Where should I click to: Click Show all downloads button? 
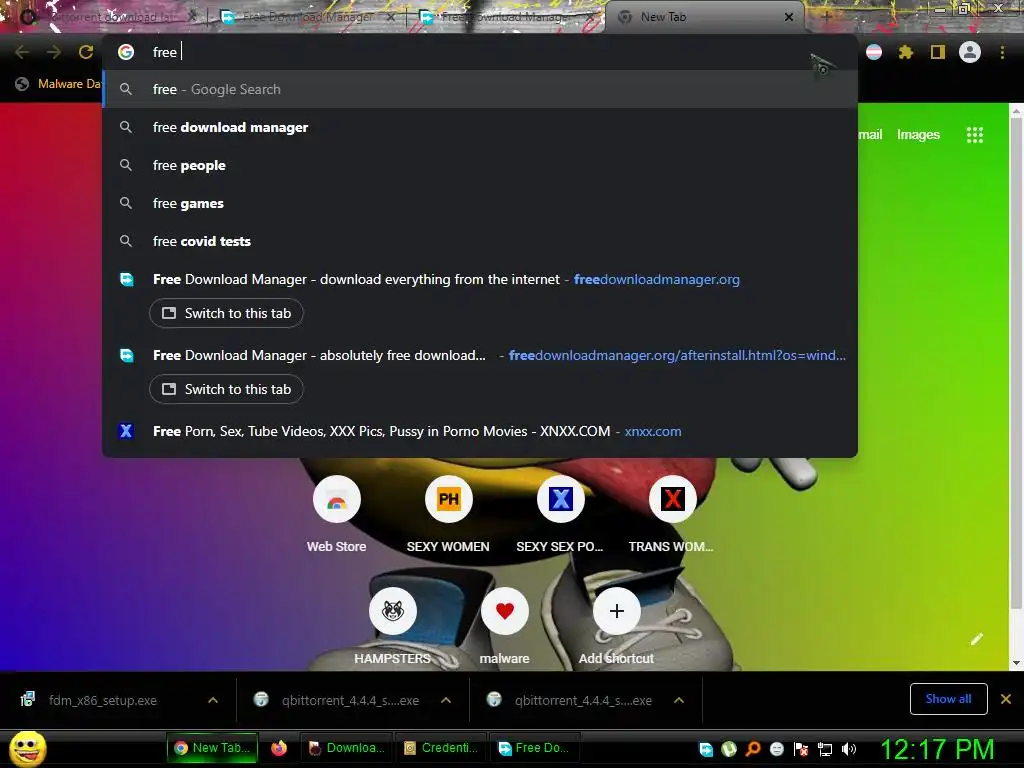[x=948, y=699]
